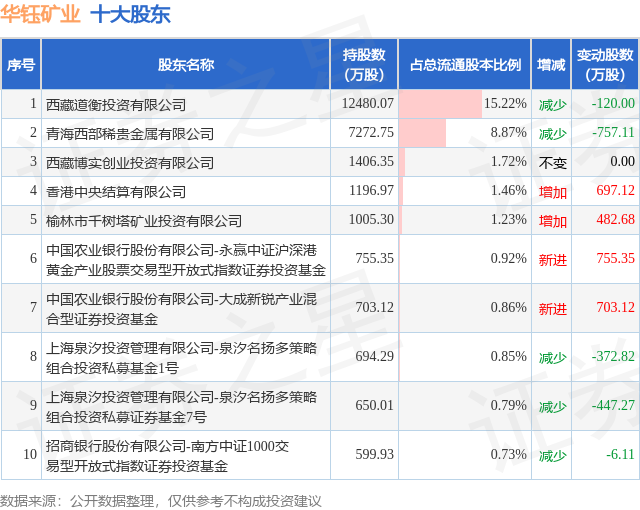Click shareholder name 西藏博实创业投资有限公司
The width and height of the screenshot is (640, 510).
click(130, 163)
